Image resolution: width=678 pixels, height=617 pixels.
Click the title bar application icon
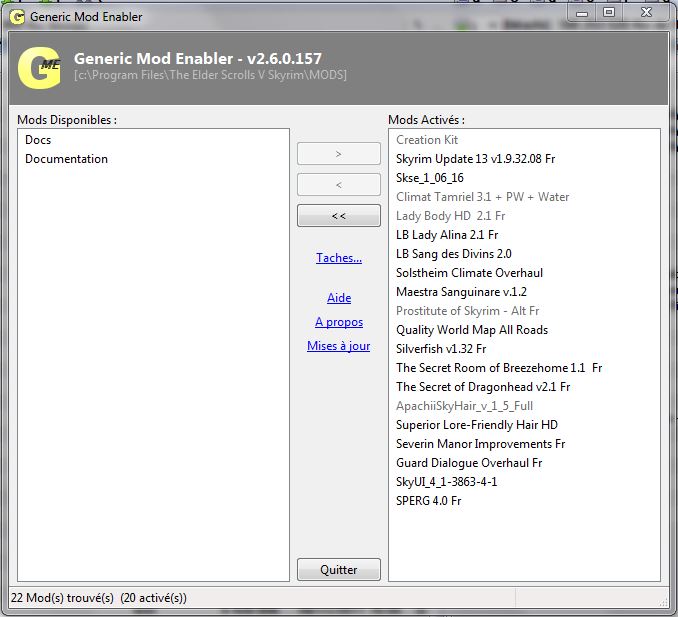tap(17, 16)
